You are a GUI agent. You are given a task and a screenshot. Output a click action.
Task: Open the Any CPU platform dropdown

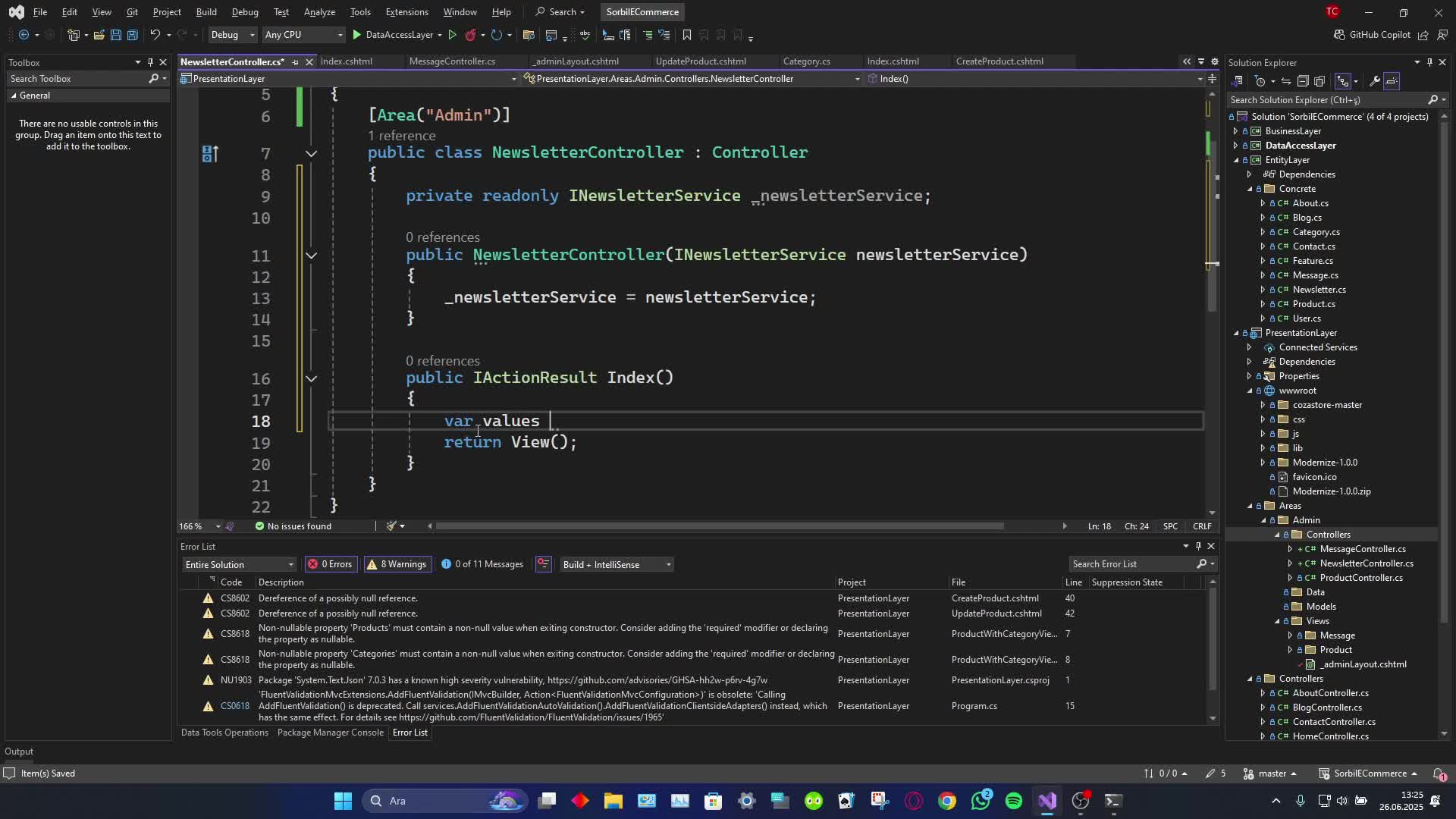coord(303,35)
